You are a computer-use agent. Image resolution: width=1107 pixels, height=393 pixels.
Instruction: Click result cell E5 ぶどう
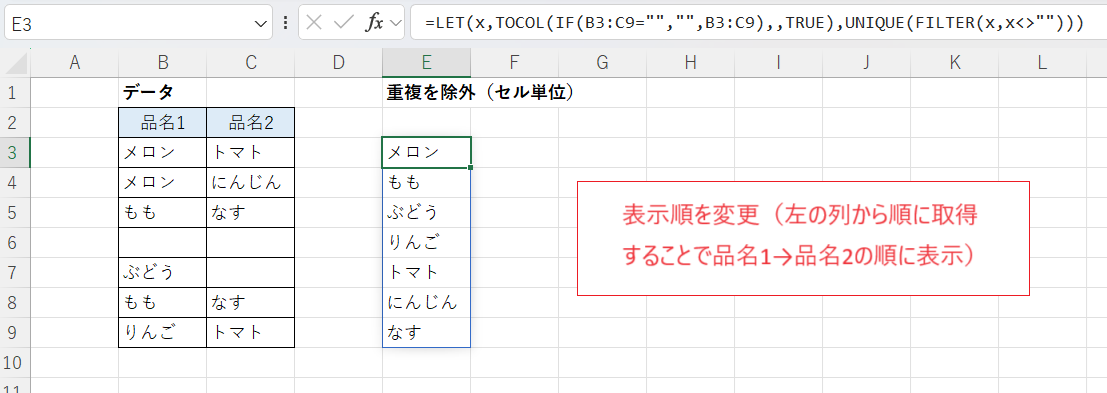[x=426, y=212]
